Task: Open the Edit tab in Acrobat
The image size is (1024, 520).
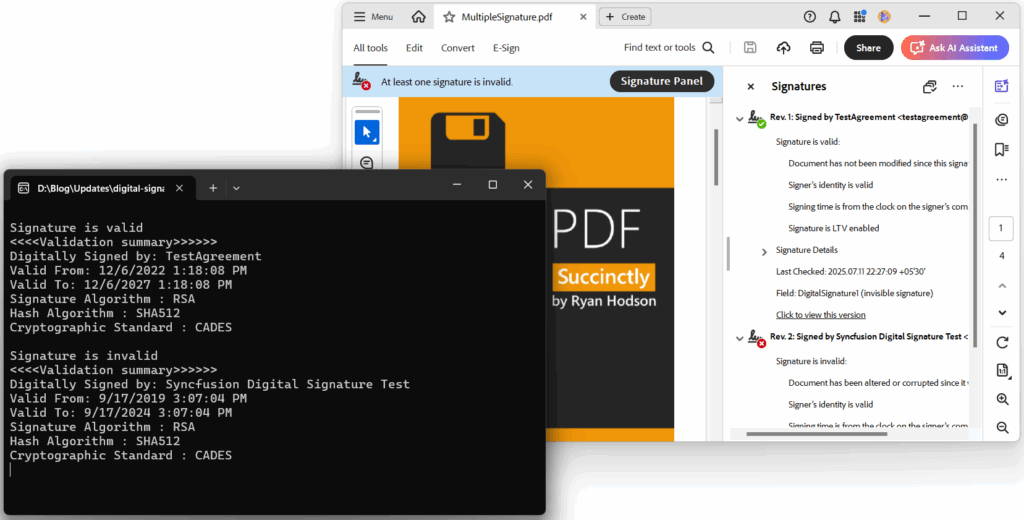Action: click(414, 48)
